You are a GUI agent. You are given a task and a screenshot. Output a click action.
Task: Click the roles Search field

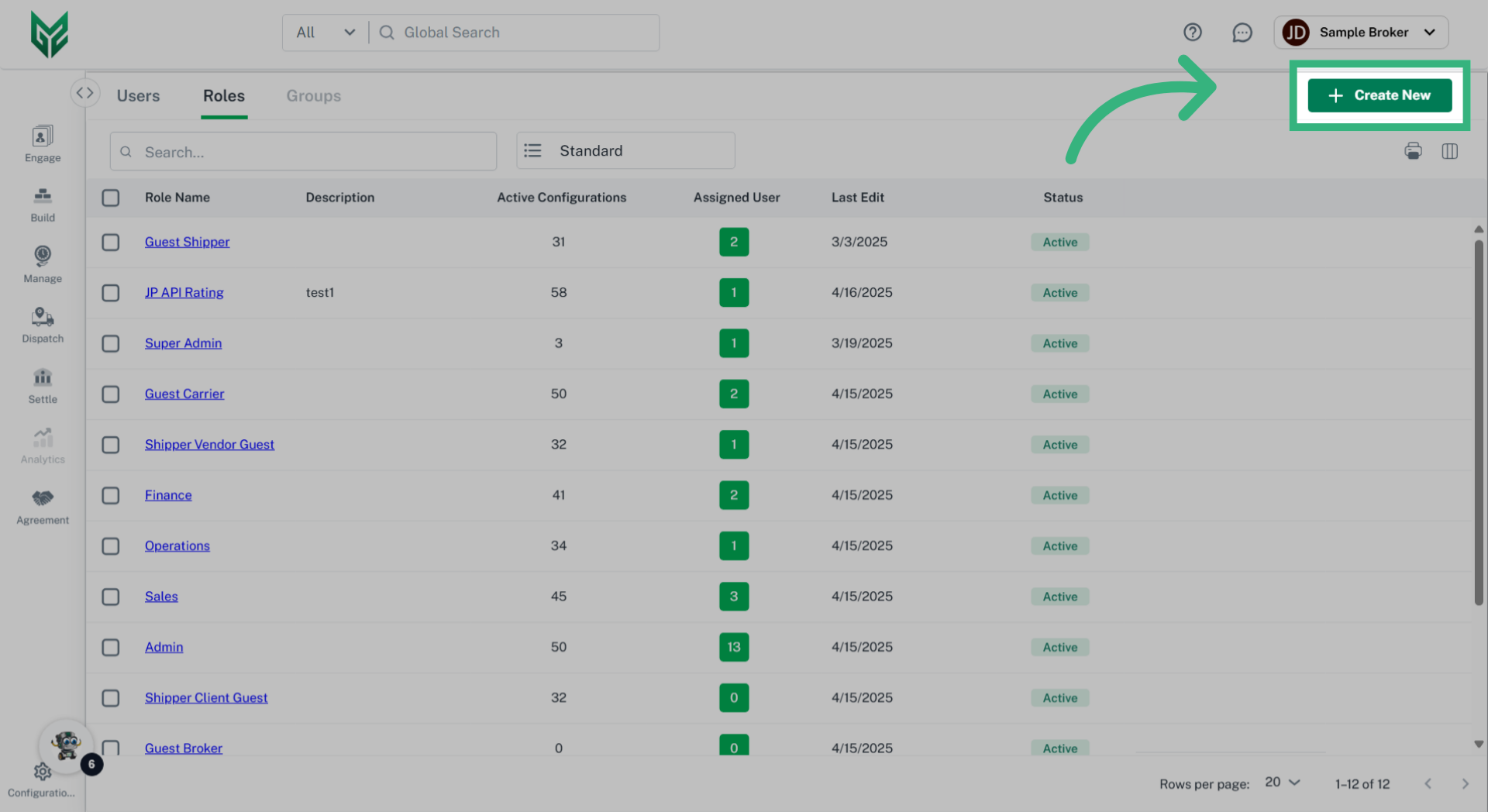[x=310, y=152]
